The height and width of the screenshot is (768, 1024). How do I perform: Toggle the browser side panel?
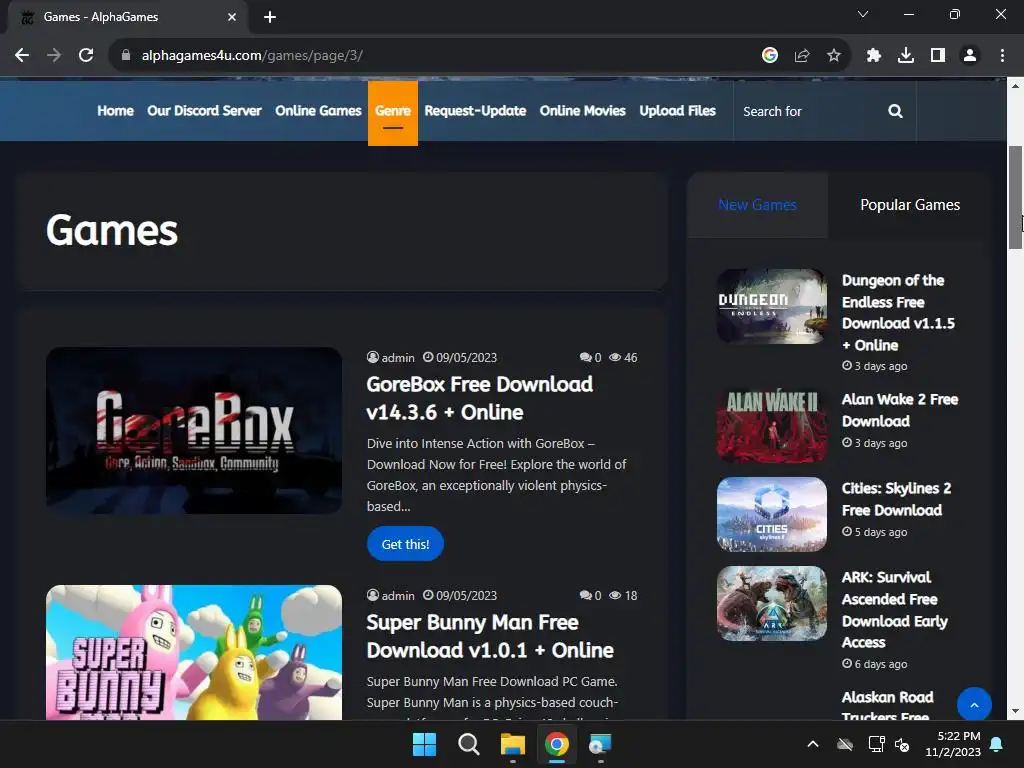click(938, 56)
